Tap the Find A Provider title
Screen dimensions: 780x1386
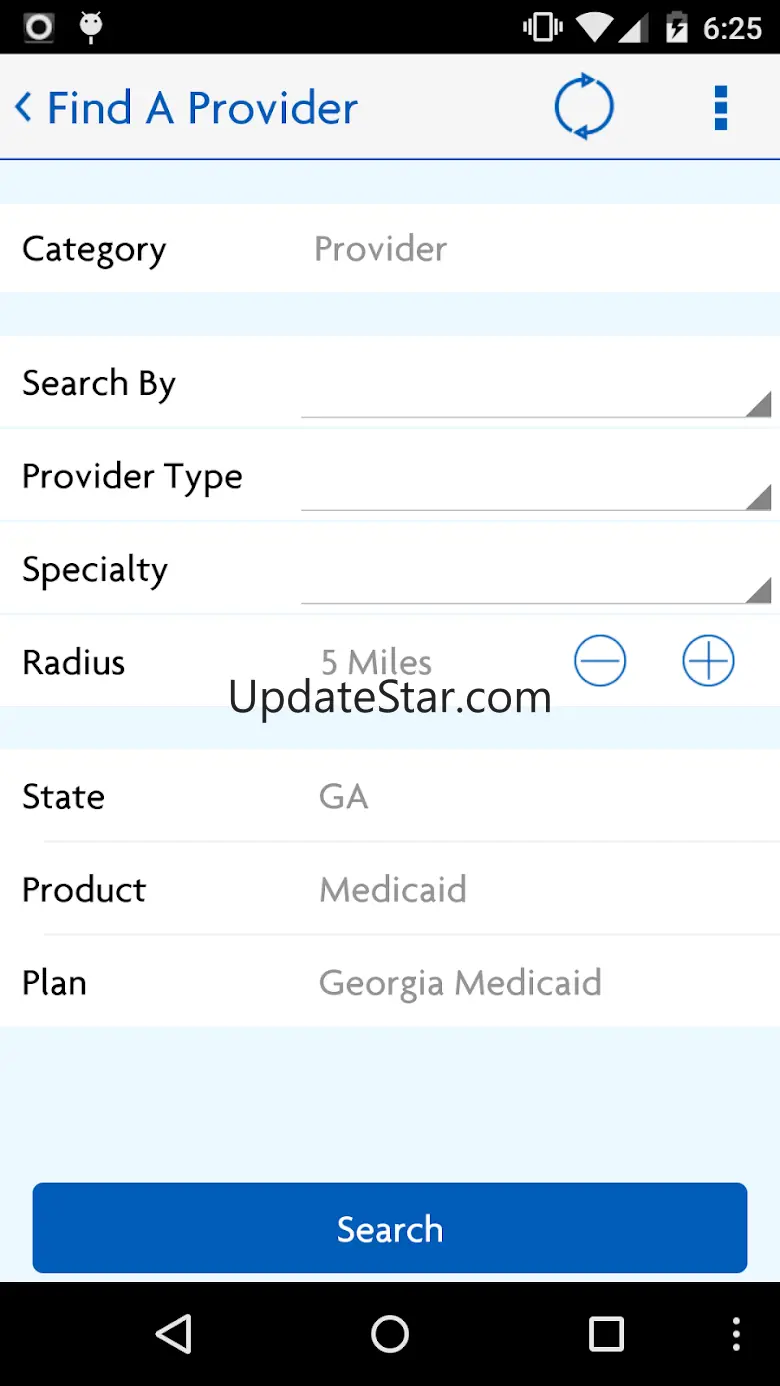tap(202, 108)
